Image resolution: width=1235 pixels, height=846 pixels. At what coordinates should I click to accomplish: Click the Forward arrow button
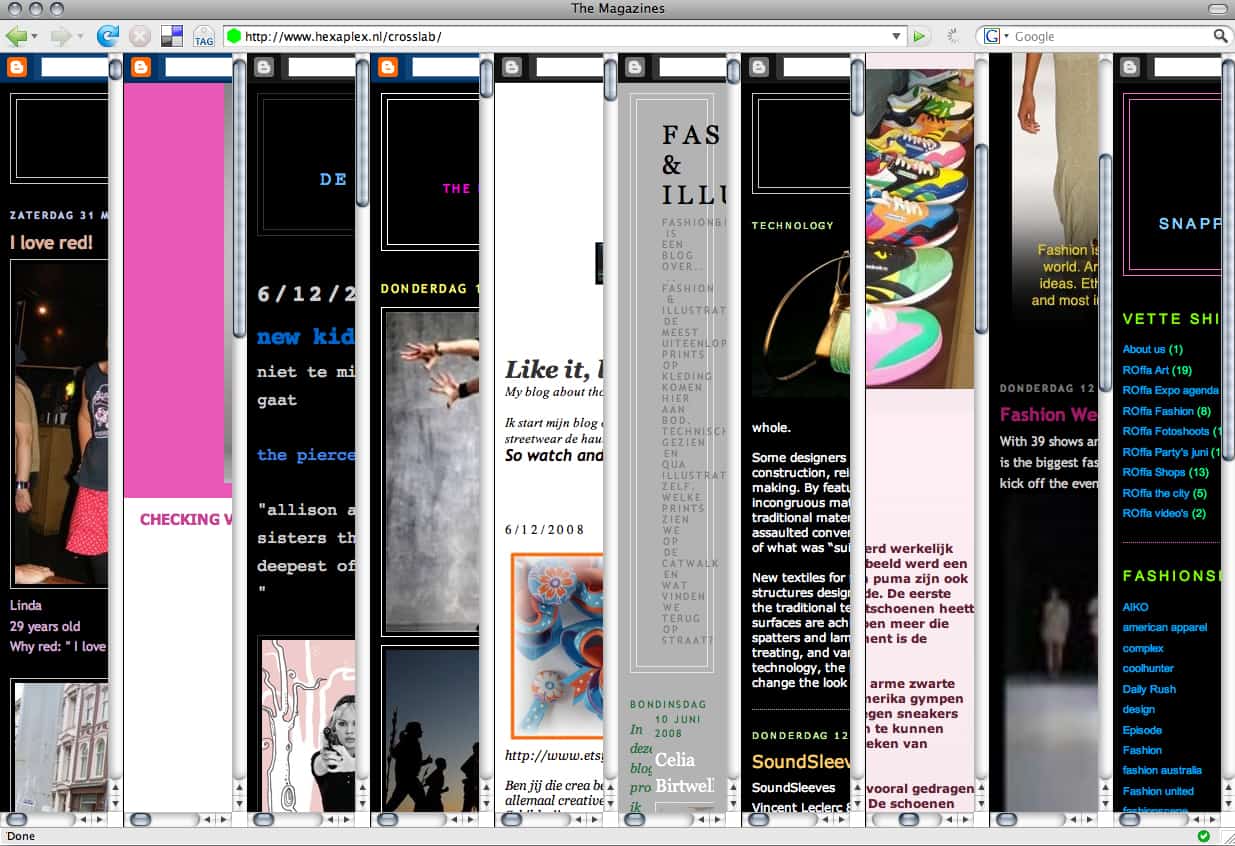pos(60,37)
